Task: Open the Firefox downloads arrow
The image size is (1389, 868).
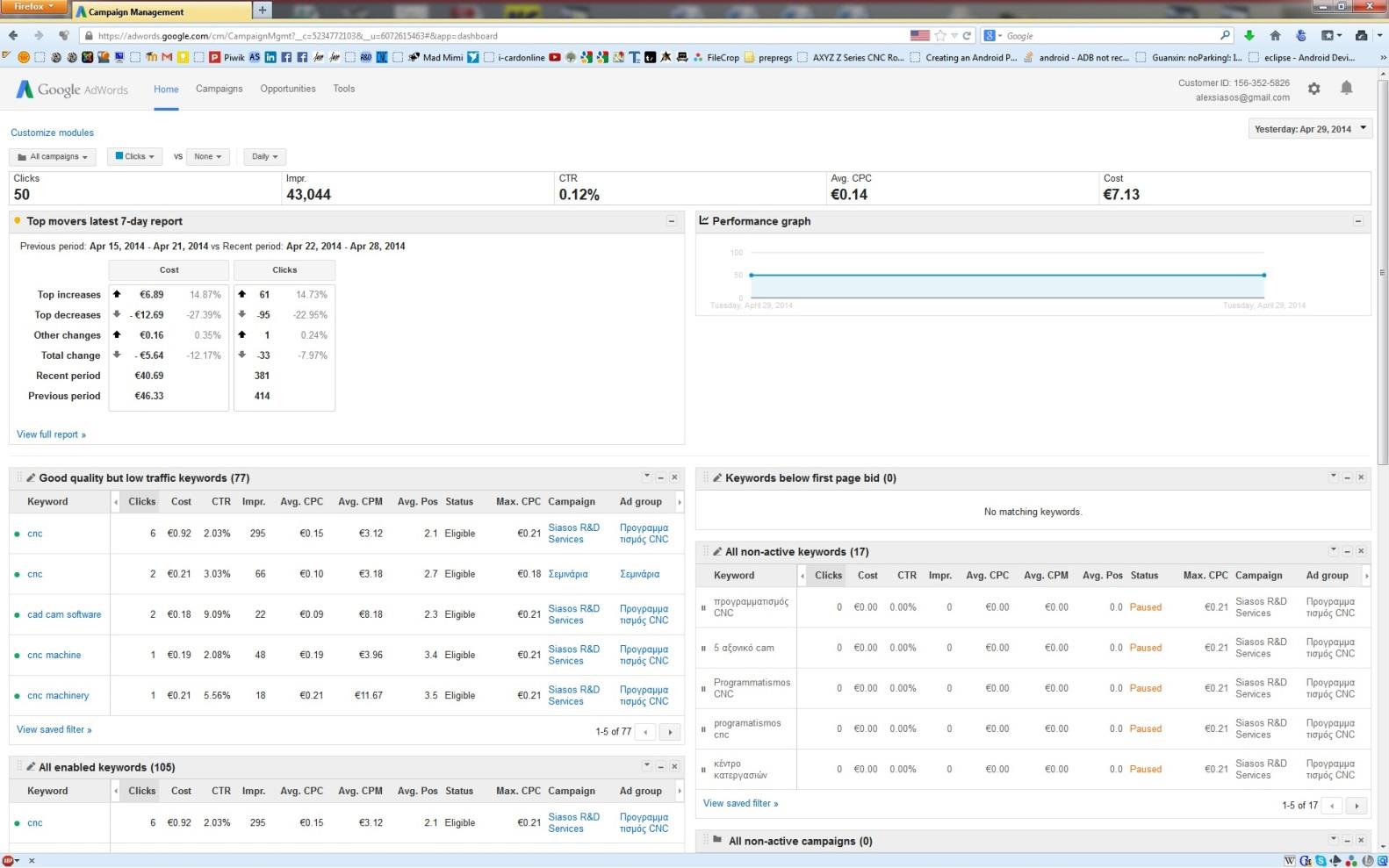Action: (1249, 36)
